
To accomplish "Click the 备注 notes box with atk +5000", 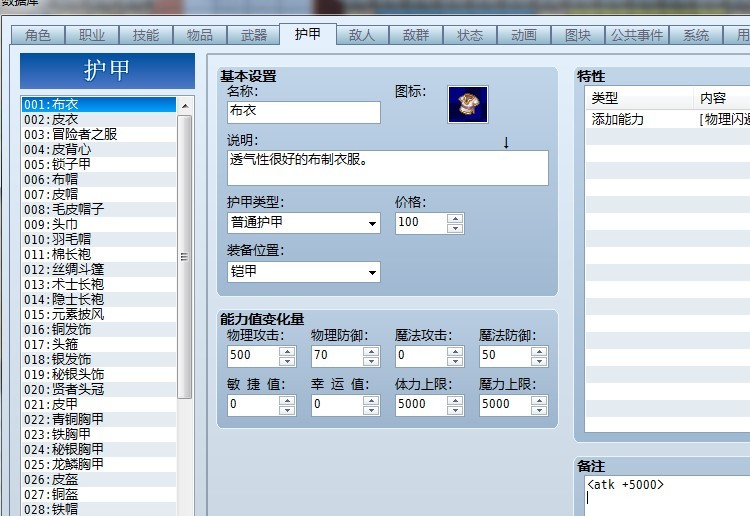I will coord(668,495).
